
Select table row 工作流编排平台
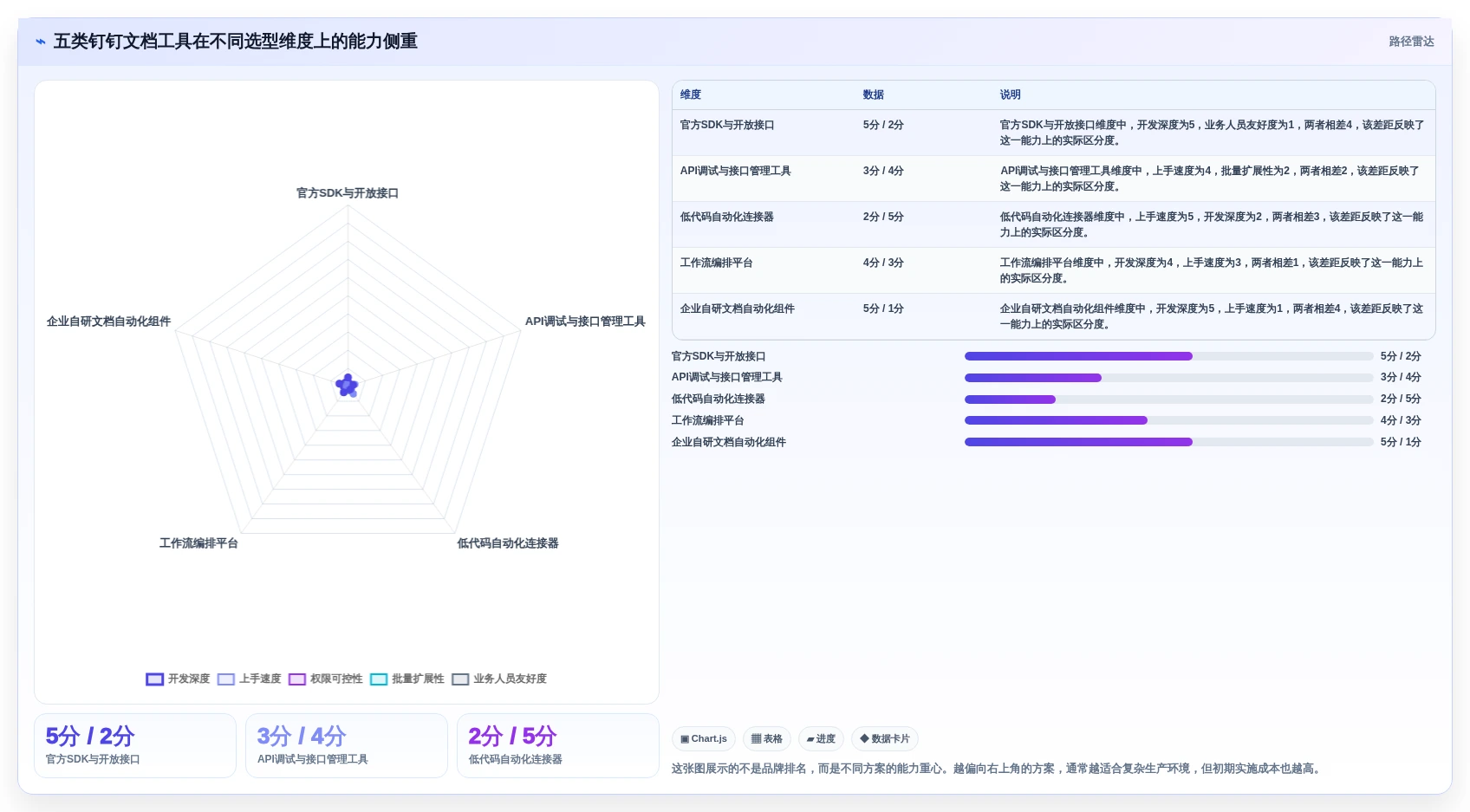1054,270
